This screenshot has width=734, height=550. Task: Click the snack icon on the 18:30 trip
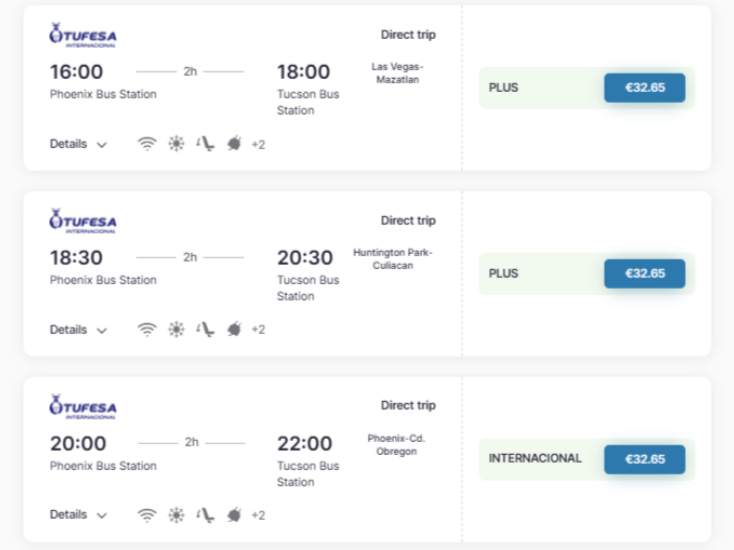coord(234,329)
